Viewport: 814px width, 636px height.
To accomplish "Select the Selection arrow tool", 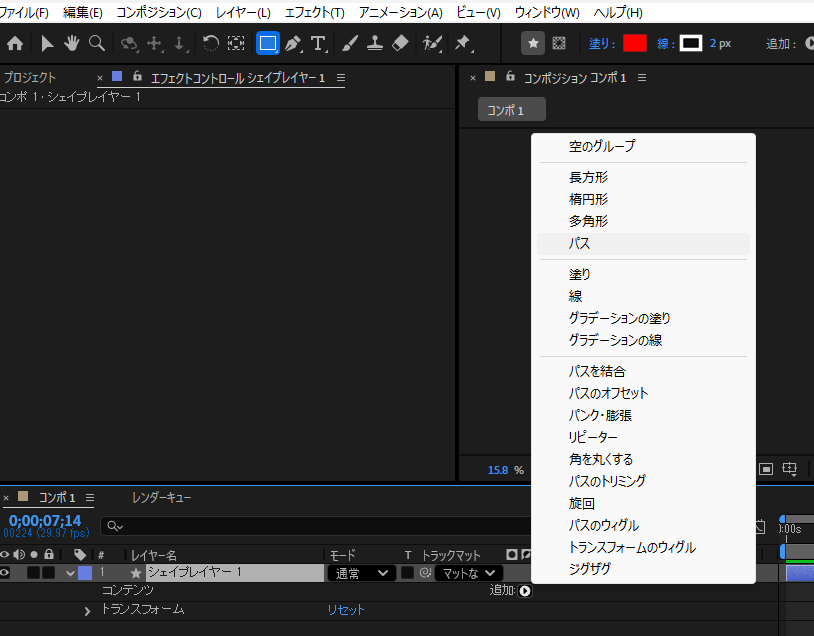I will pyautogui.click(x=47, y=44).
